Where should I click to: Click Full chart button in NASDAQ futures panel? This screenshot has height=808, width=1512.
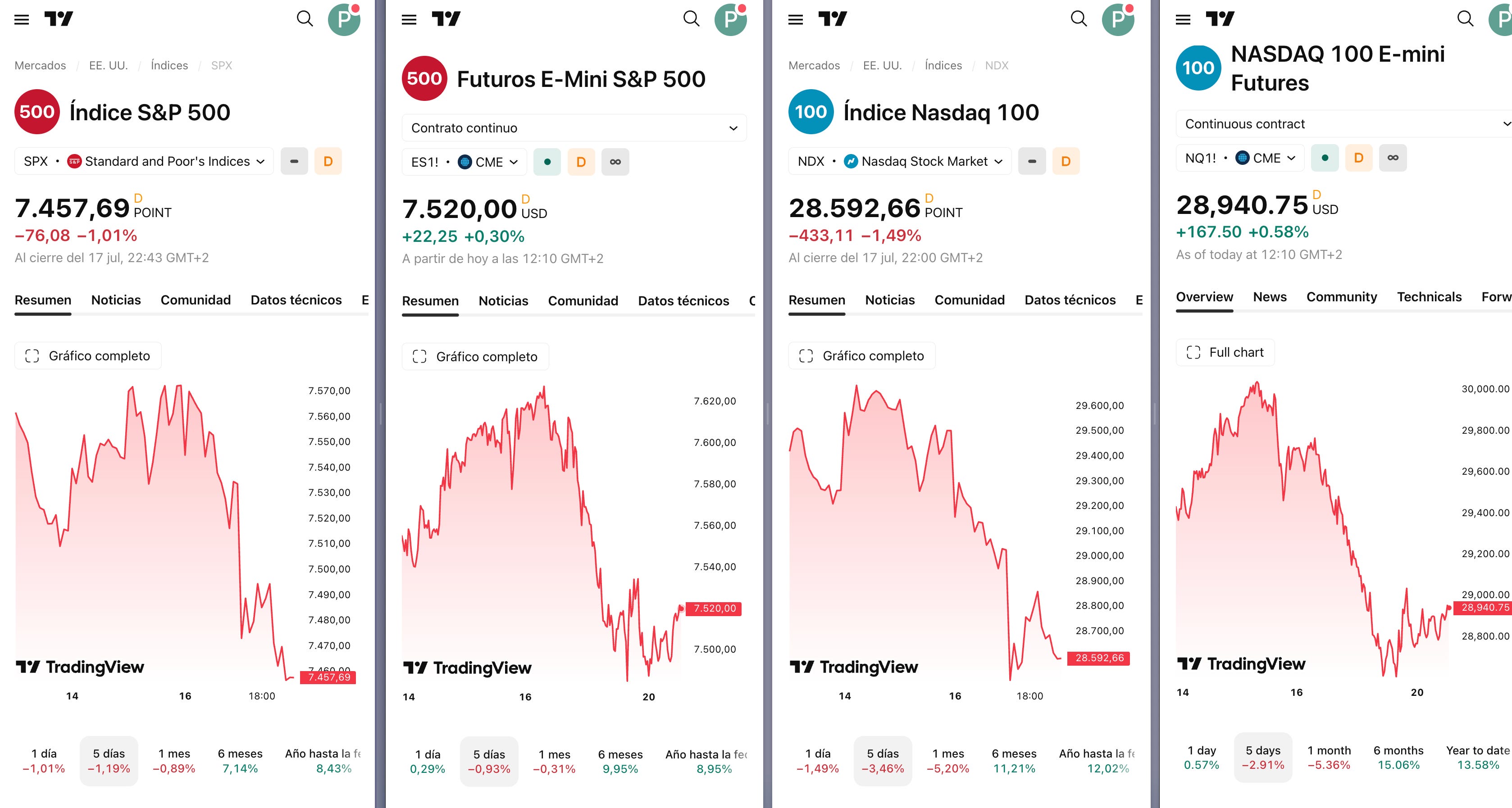click(x=1225, y=352)
